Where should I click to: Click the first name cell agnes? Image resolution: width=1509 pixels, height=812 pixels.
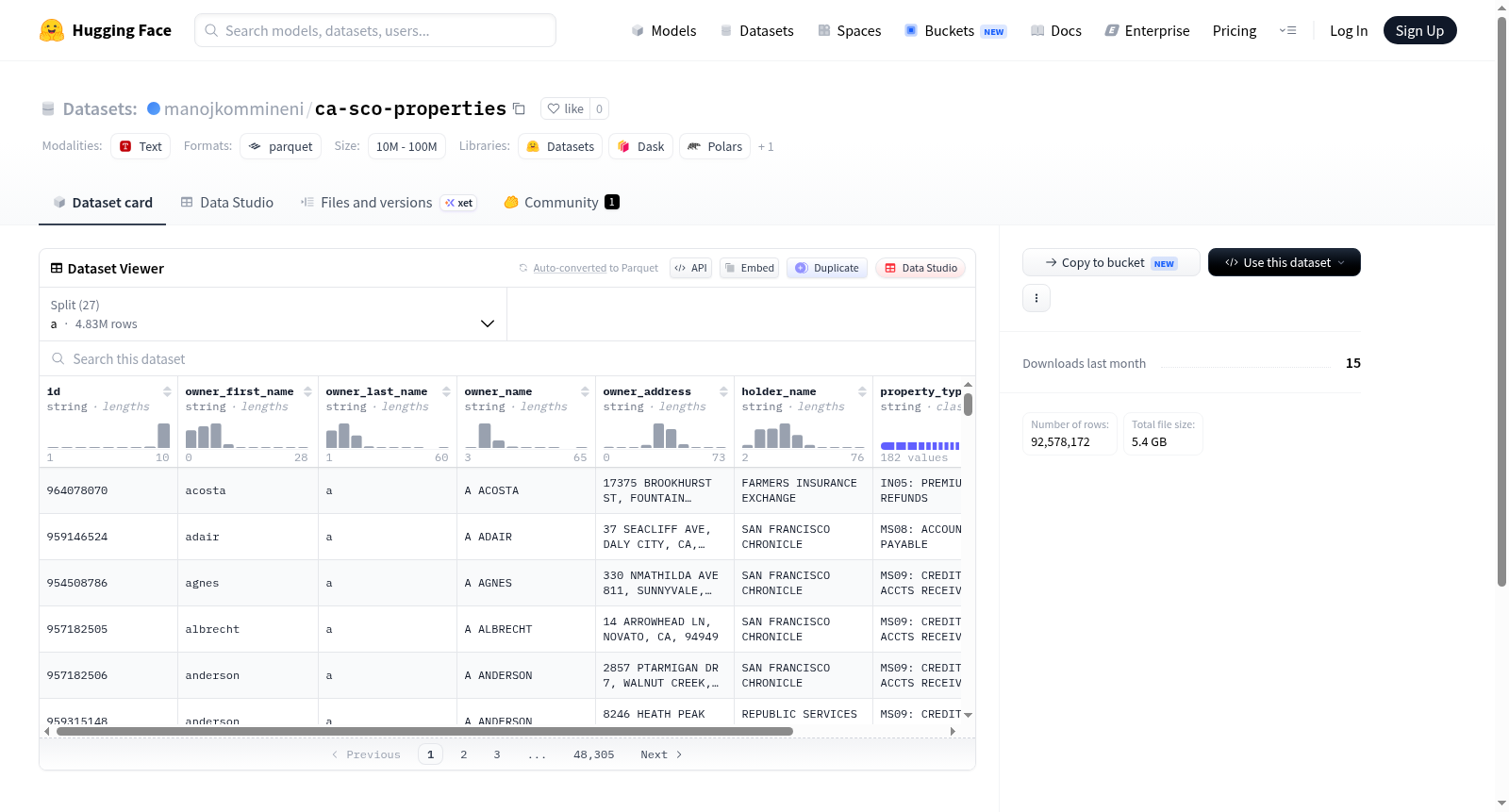248,583
